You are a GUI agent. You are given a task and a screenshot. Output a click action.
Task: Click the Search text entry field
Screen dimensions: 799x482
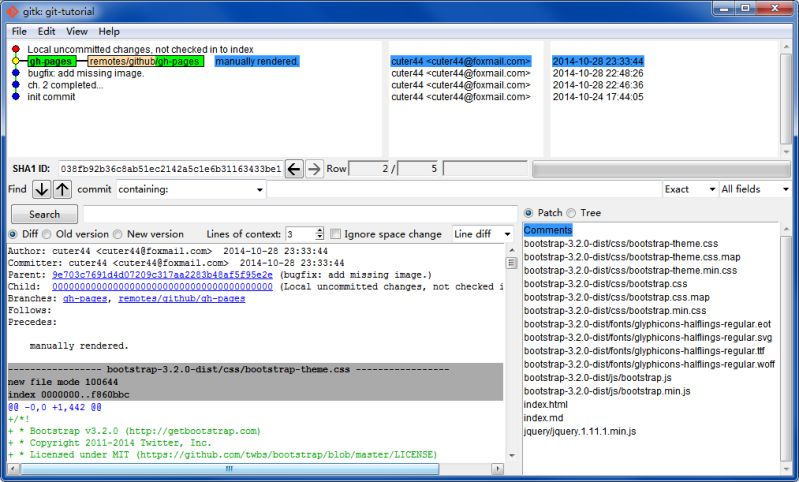300,214
